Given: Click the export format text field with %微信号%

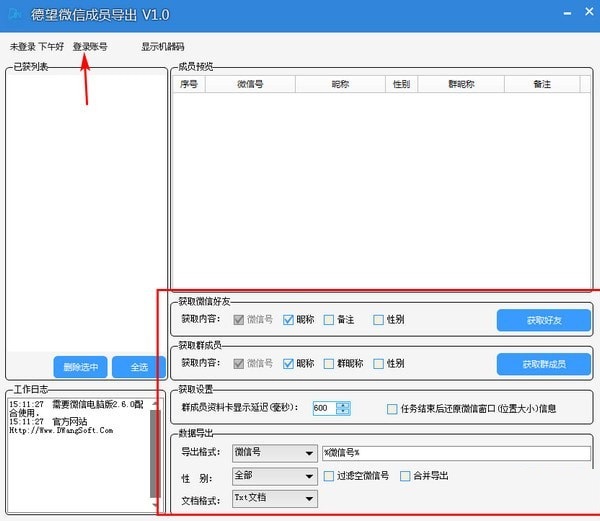Looking at the screenshot, I should [x=455, y=453].
